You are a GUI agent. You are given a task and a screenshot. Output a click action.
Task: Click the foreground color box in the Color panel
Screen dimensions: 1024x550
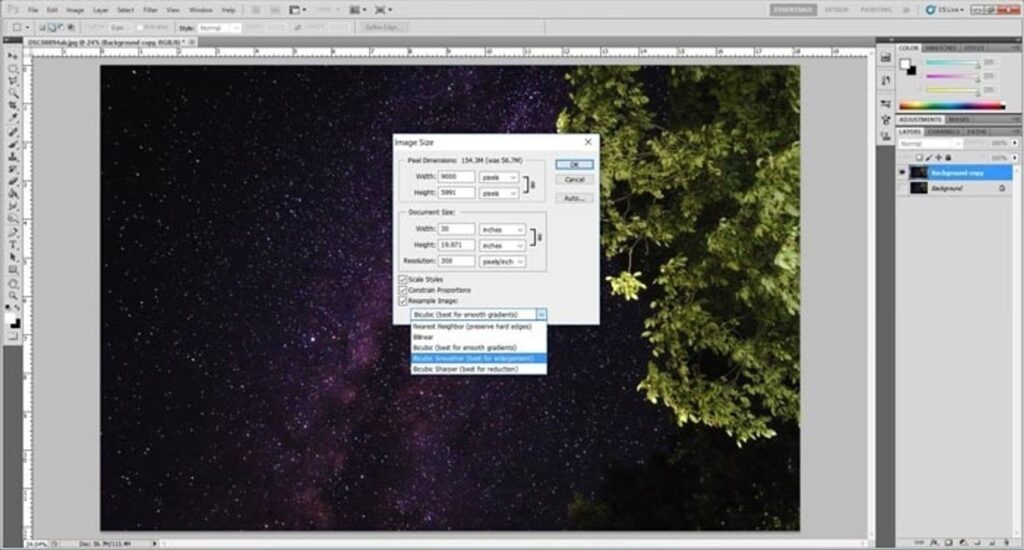(905, 64)
